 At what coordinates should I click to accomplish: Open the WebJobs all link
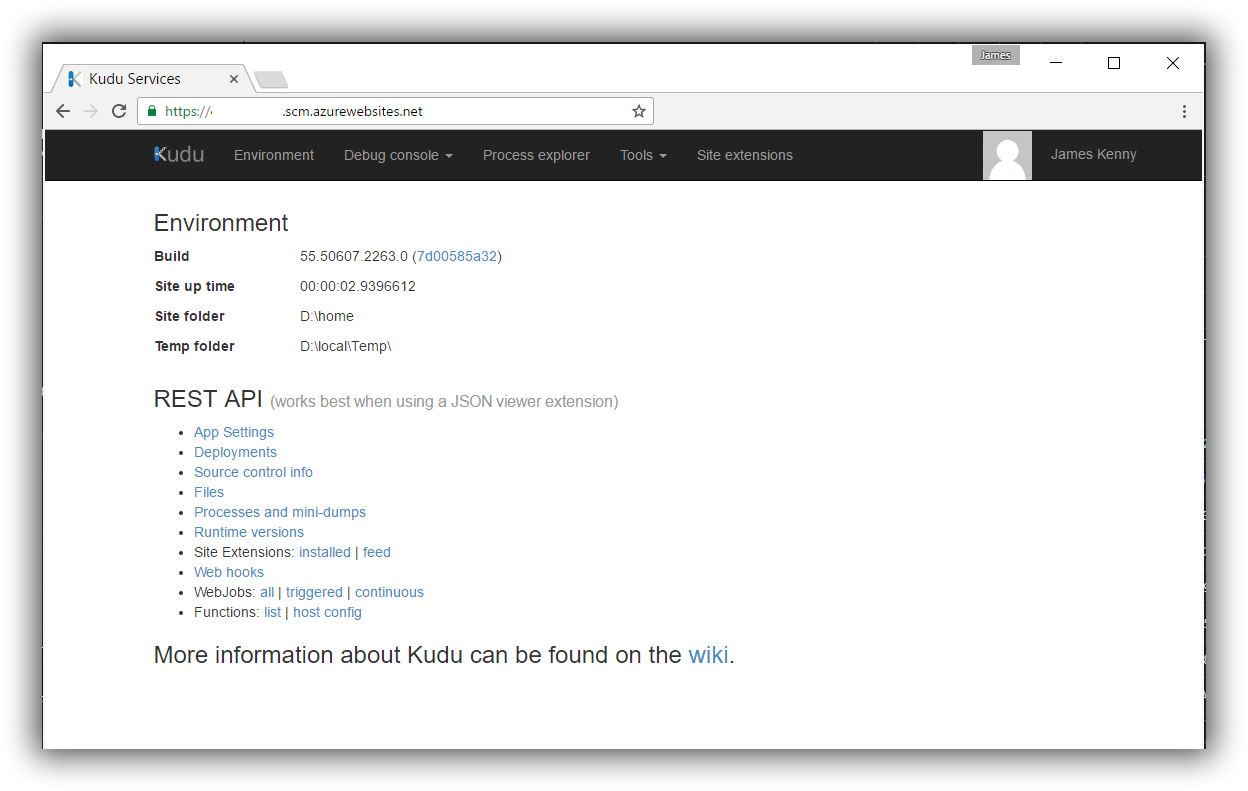(267, 592)
